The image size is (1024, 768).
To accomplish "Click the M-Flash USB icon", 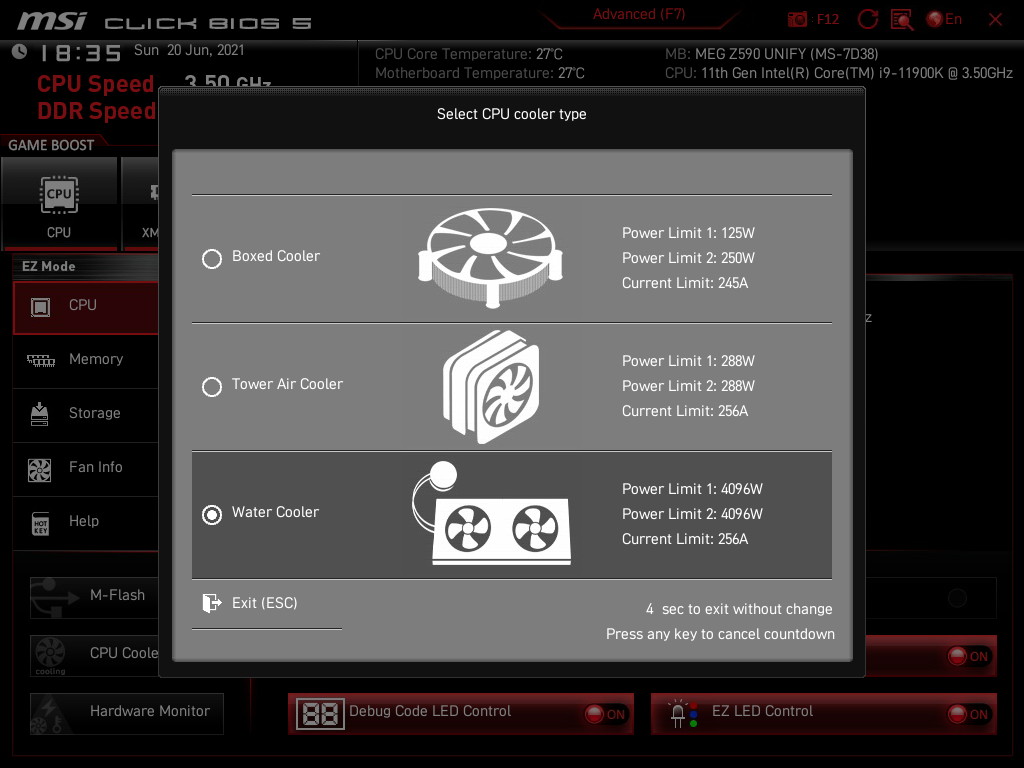I will (54, 597).
